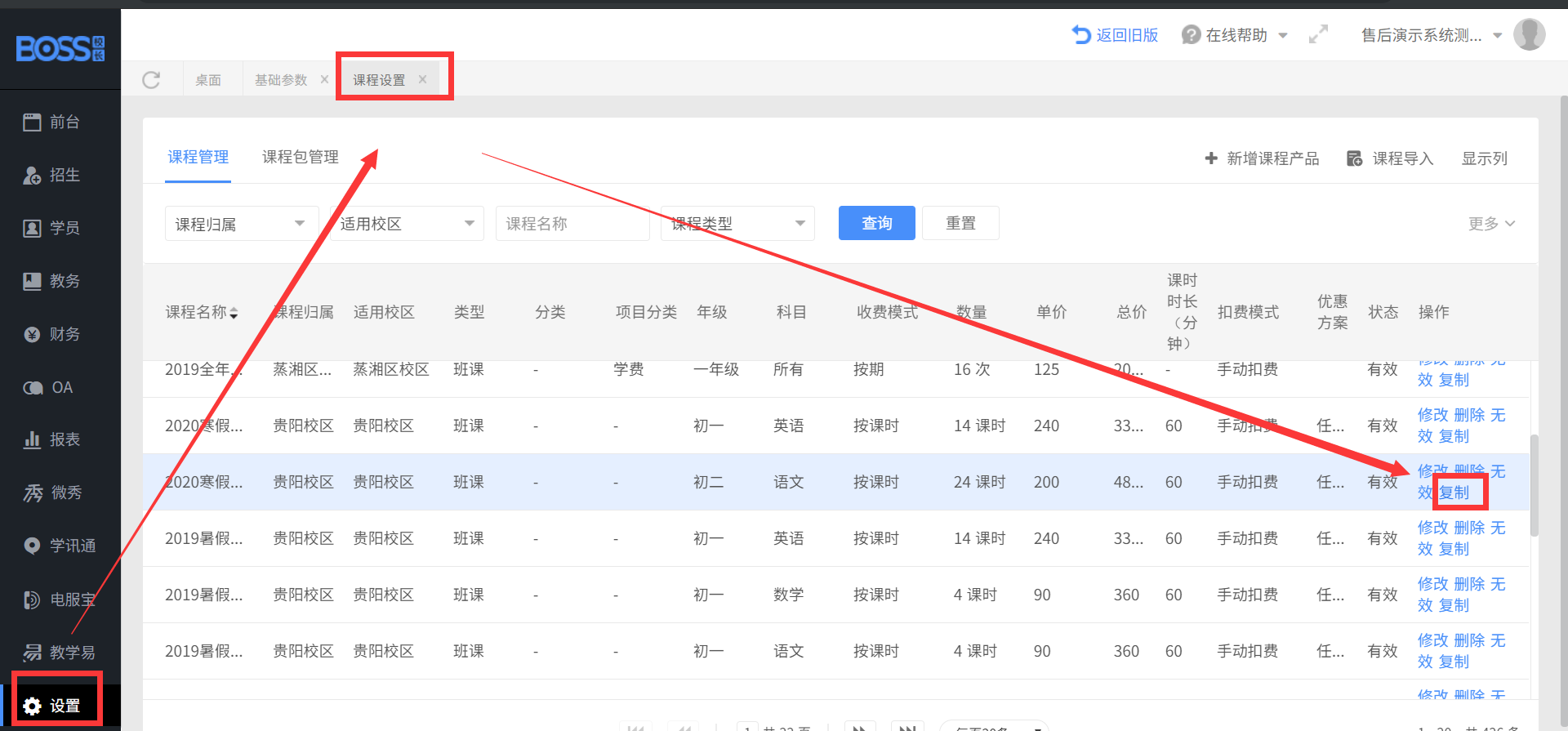The width and height of the screenshot is (1568, 731).
Task: Open the 报表 sidebar module
Action: coord(51,440)
